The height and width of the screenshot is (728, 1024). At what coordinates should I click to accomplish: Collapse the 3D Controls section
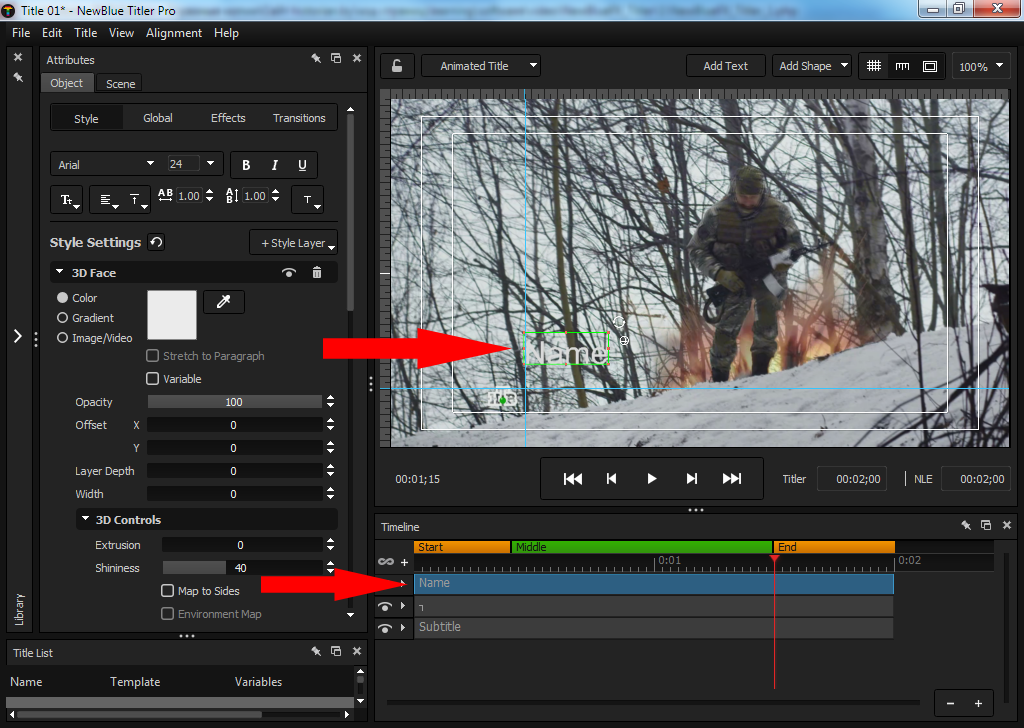point(85,520)
